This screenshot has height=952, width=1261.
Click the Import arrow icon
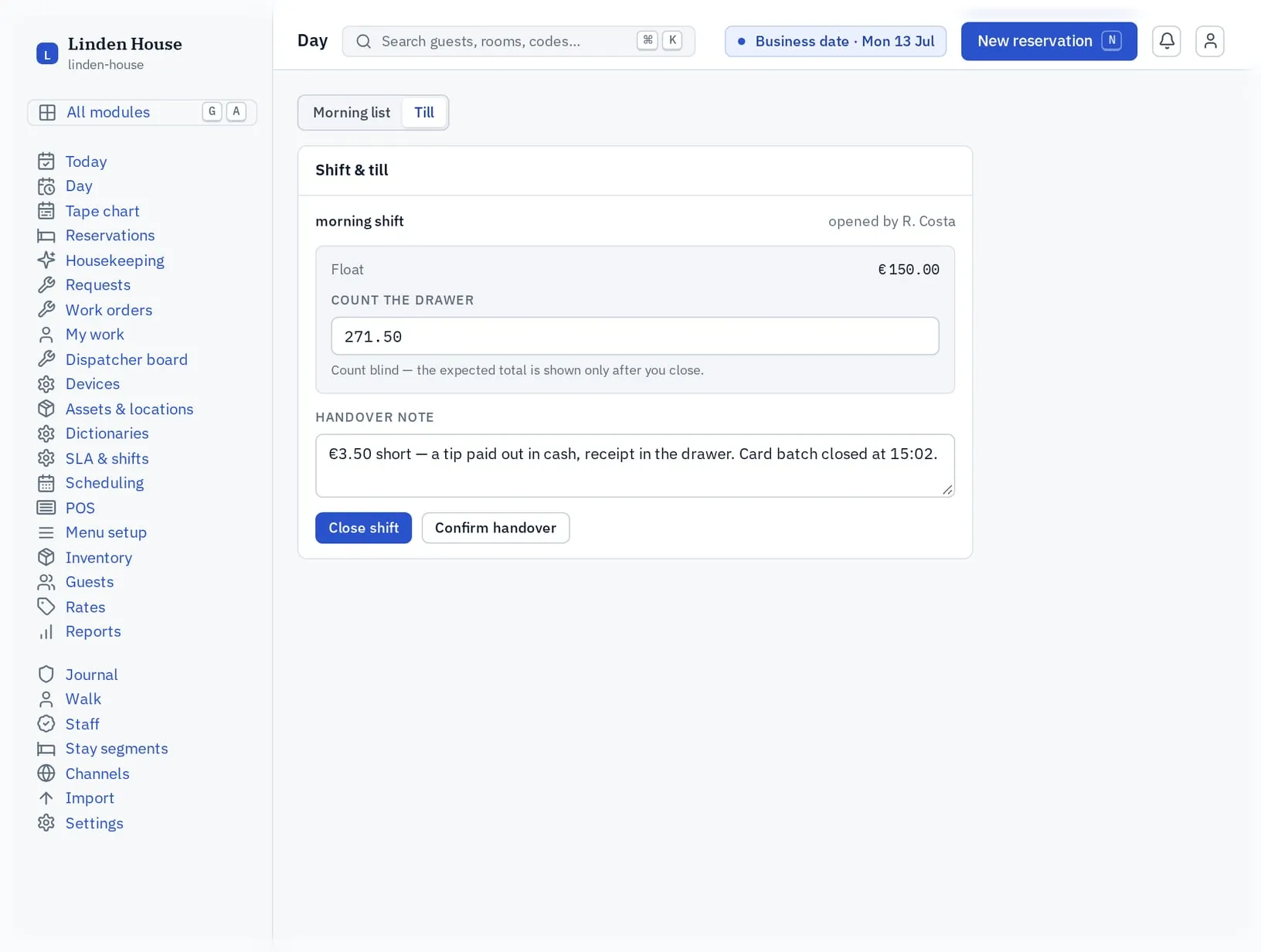(x=46, y=798)
